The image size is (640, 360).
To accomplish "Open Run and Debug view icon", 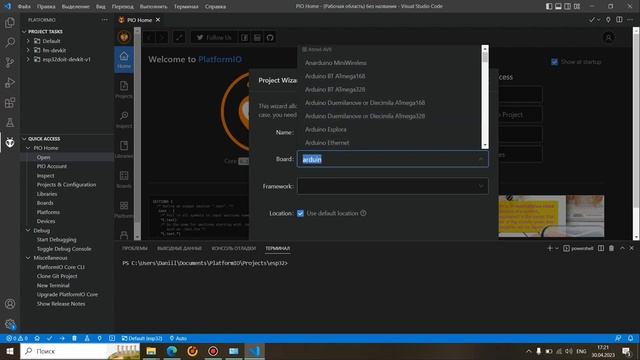I will (x=10, y=82).
